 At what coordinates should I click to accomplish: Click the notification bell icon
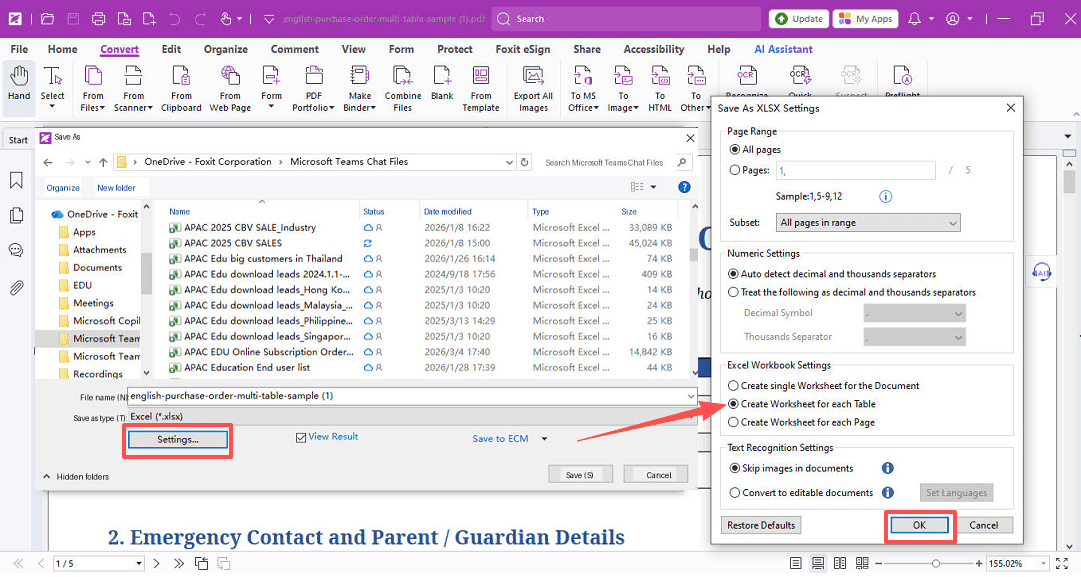(914, 19)
